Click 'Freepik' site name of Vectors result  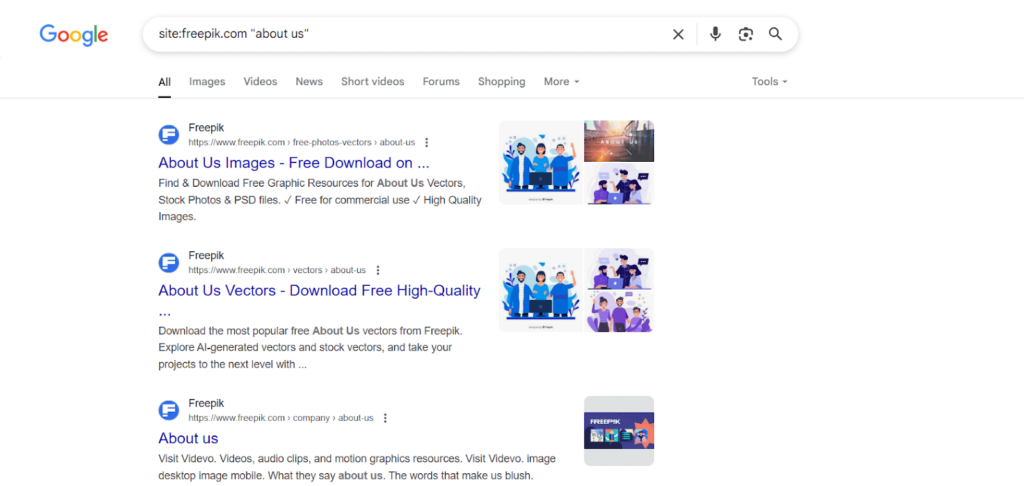point(206,255)
